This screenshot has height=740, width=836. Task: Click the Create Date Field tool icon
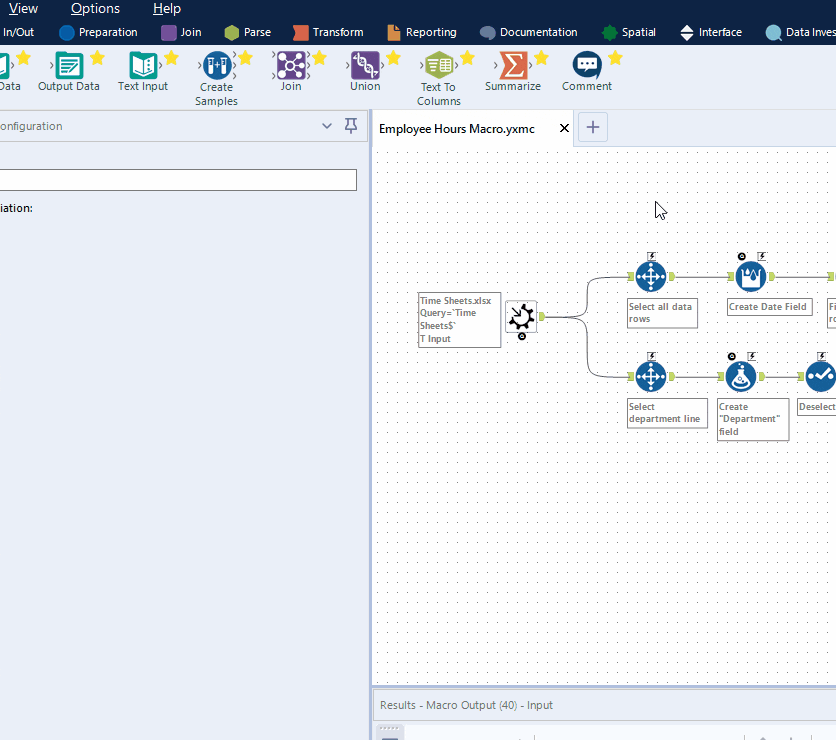click(x=751, y=277)
